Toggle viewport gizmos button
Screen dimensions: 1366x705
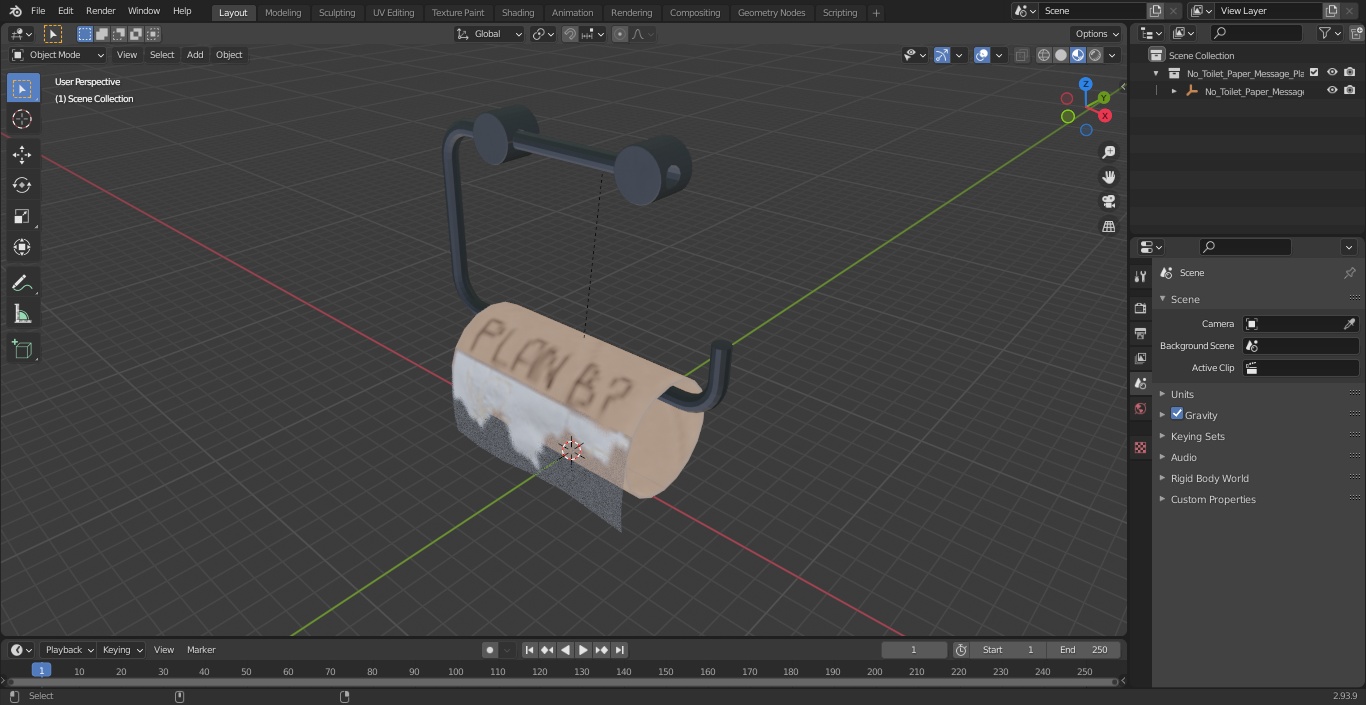941,55
